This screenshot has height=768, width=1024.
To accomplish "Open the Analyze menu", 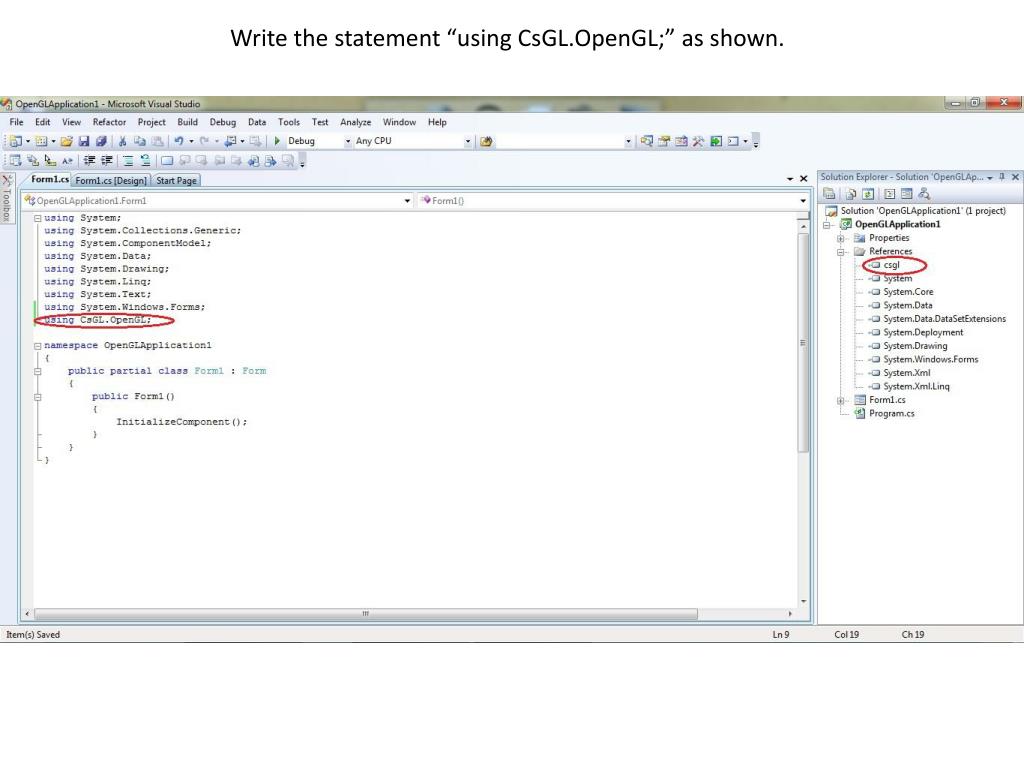I will pyautogui.click(x=355, y=122).
